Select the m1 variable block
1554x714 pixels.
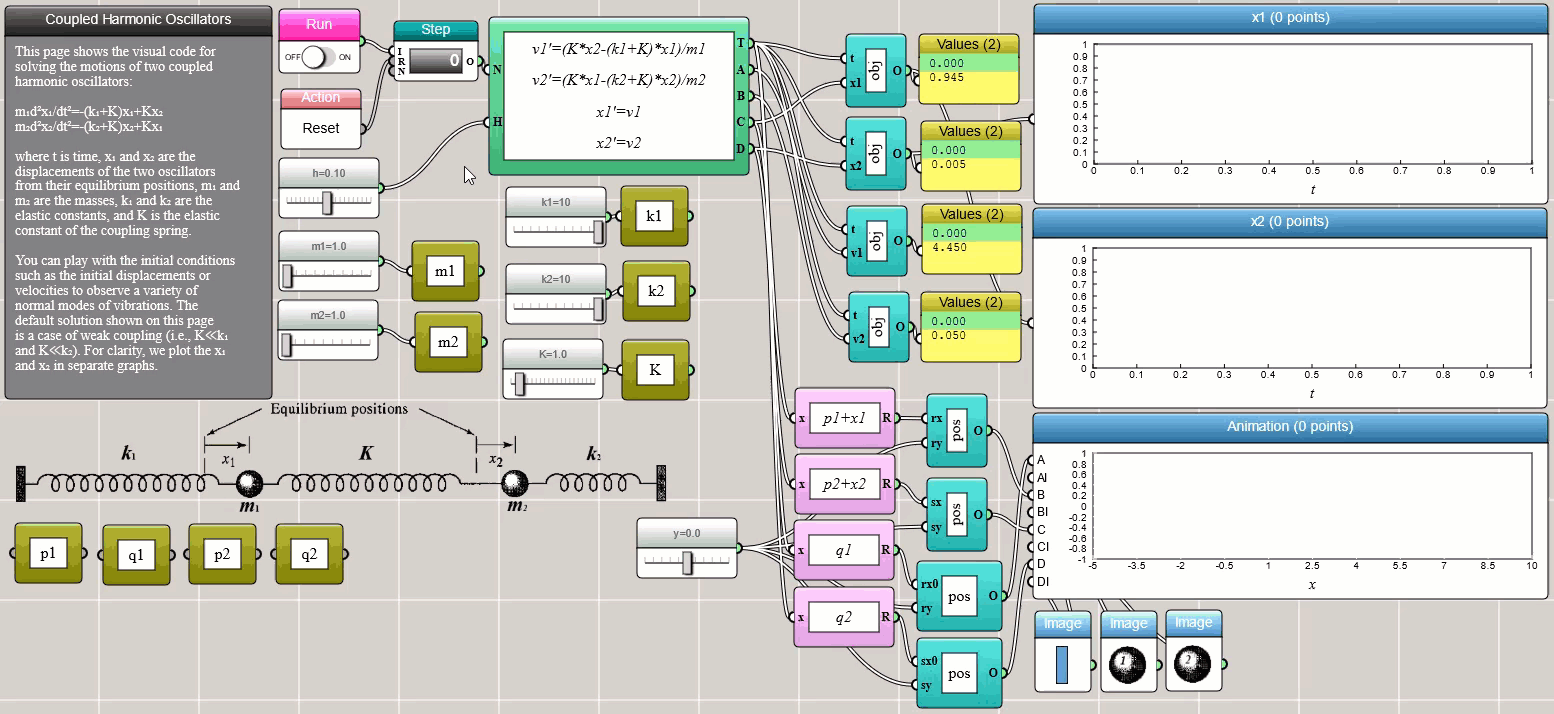tap(445, 271)
